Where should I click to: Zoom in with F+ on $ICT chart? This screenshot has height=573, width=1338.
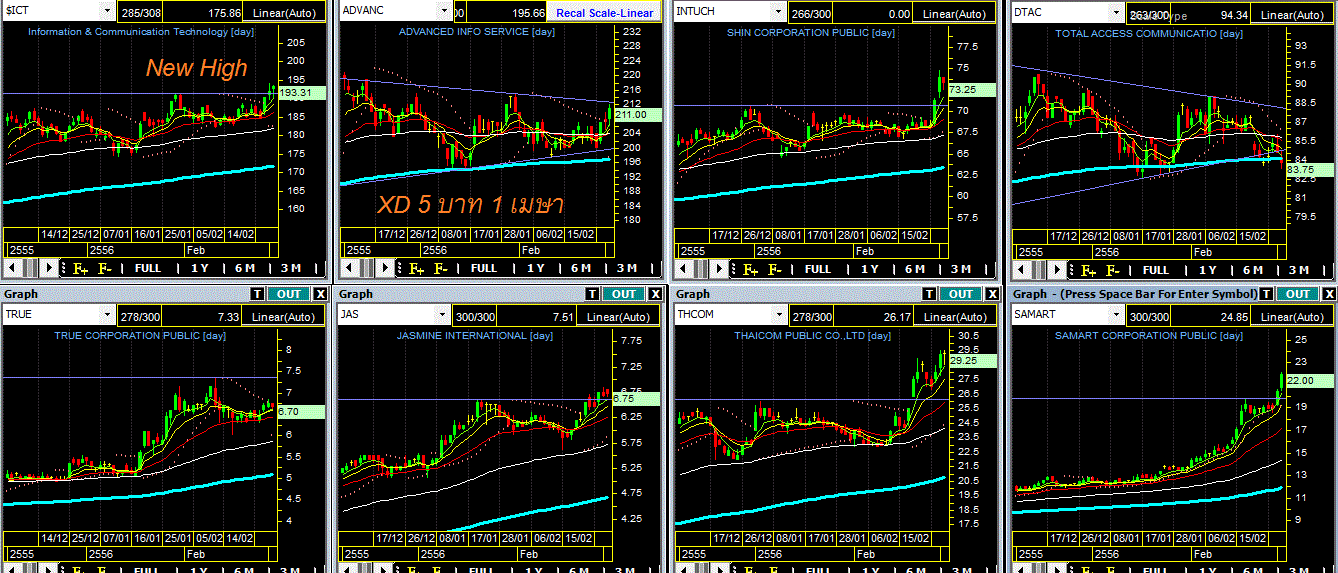click(80, 268)
